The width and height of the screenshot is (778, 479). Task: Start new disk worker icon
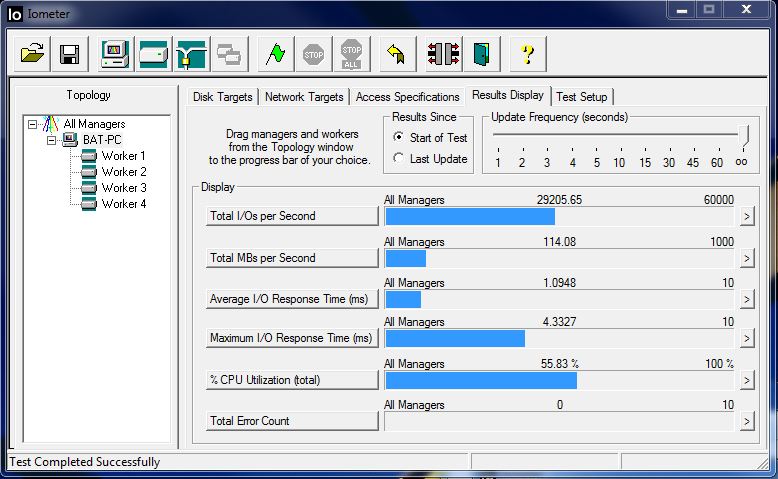pos(153,54)
